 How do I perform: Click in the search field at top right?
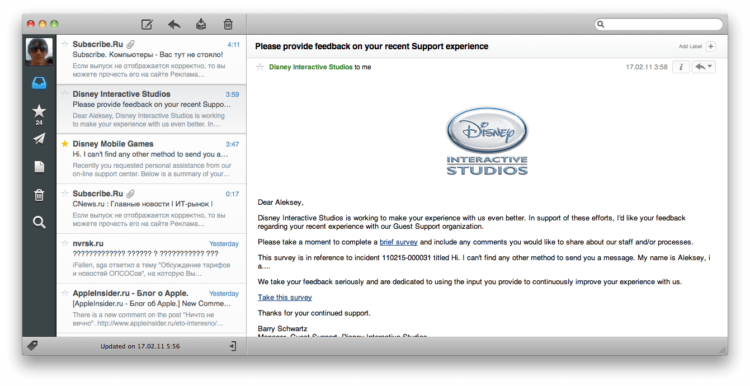tap(659, 24)
